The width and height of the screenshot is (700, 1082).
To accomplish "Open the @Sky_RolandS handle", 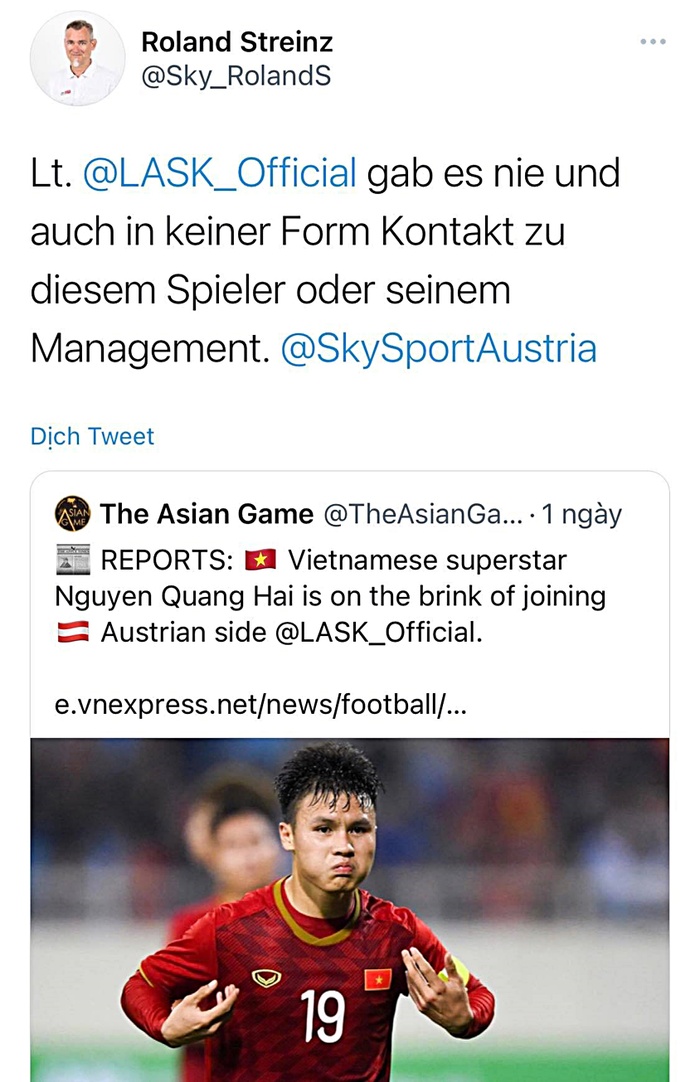I will tap(236, 76).
